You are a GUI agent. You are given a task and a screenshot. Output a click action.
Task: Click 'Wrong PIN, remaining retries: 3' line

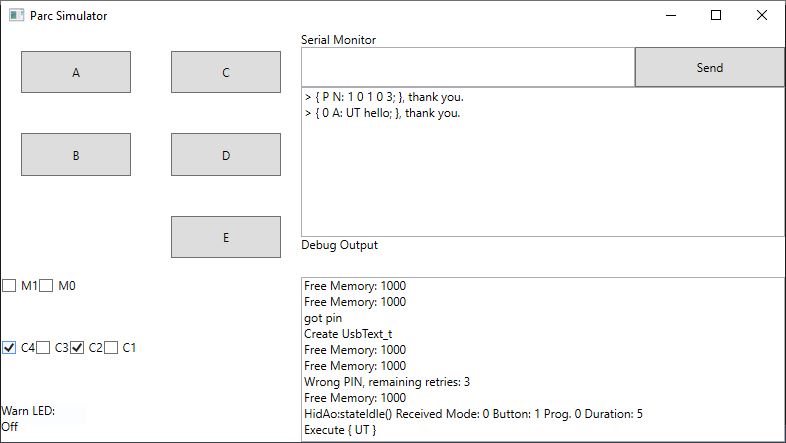pyautogui.click(x=387, y=382)
